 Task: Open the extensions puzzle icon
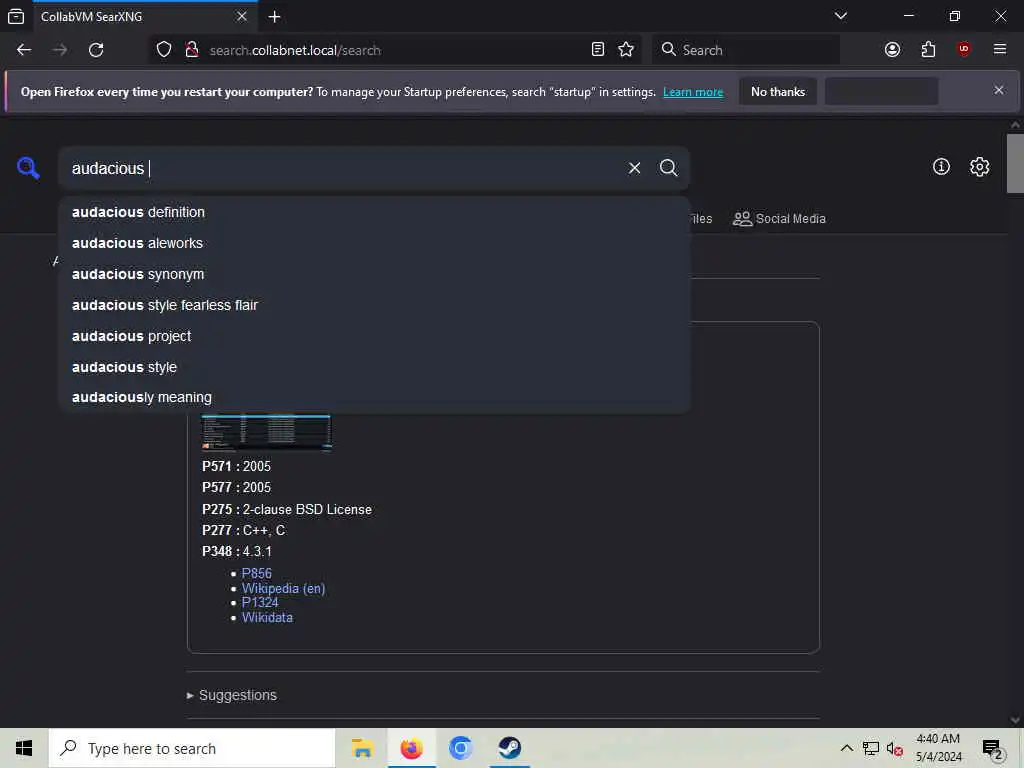click(x=928, y=50)
